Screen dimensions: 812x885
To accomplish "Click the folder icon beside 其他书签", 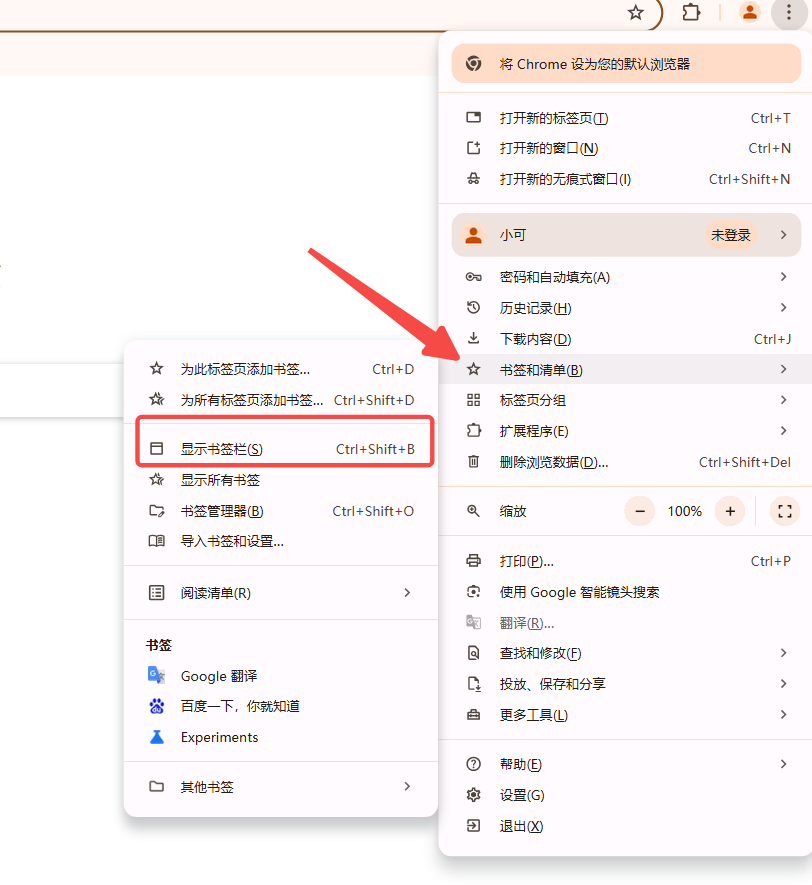I will click(156, 786).
